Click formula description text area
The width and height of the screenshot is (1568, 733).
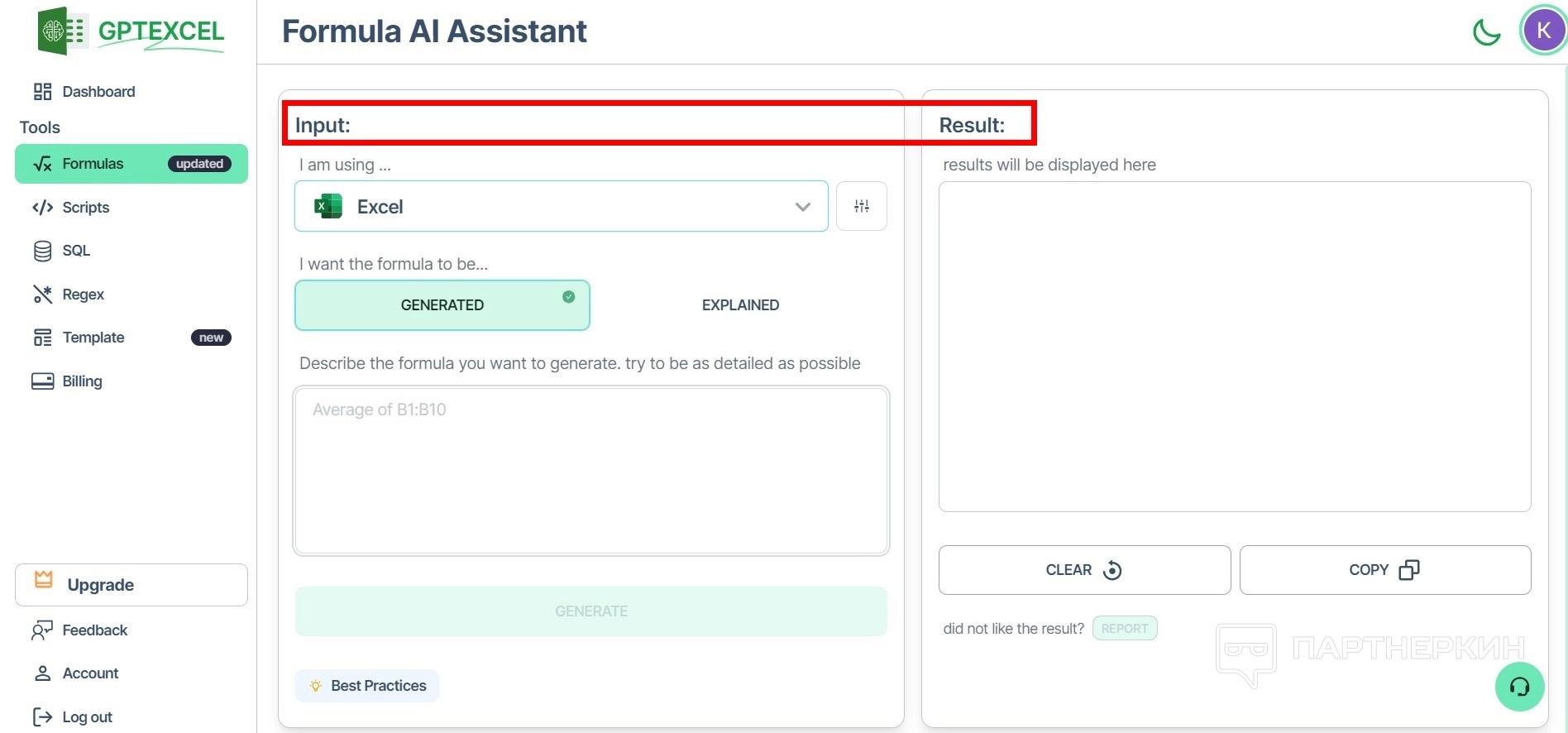[x=590, y=471]
